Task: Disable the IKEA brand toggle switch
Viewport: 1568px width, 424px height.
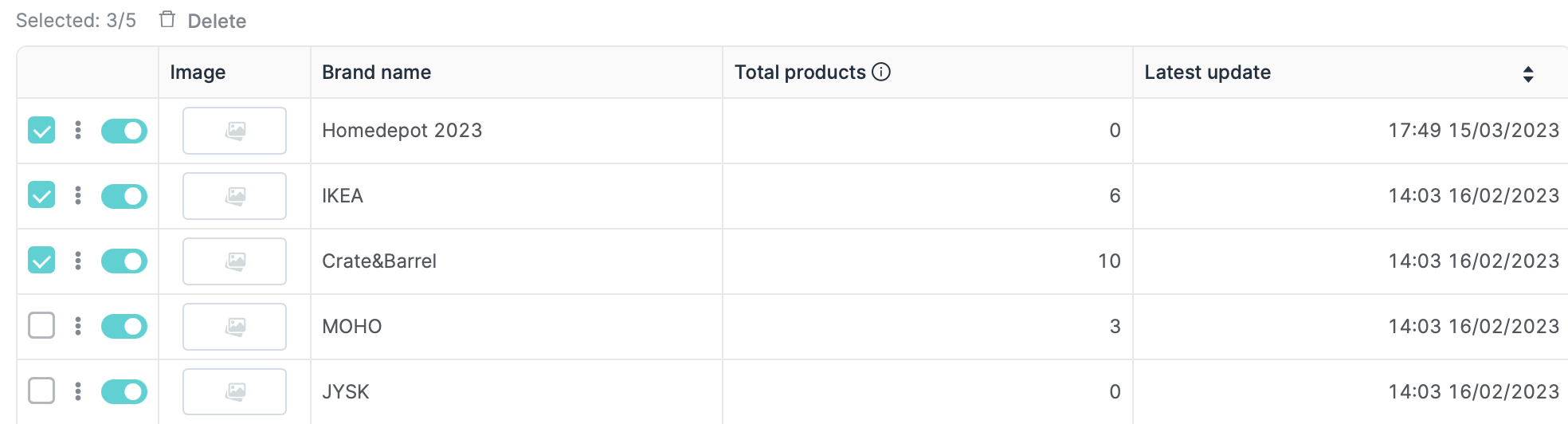Action: click(124, 196)
